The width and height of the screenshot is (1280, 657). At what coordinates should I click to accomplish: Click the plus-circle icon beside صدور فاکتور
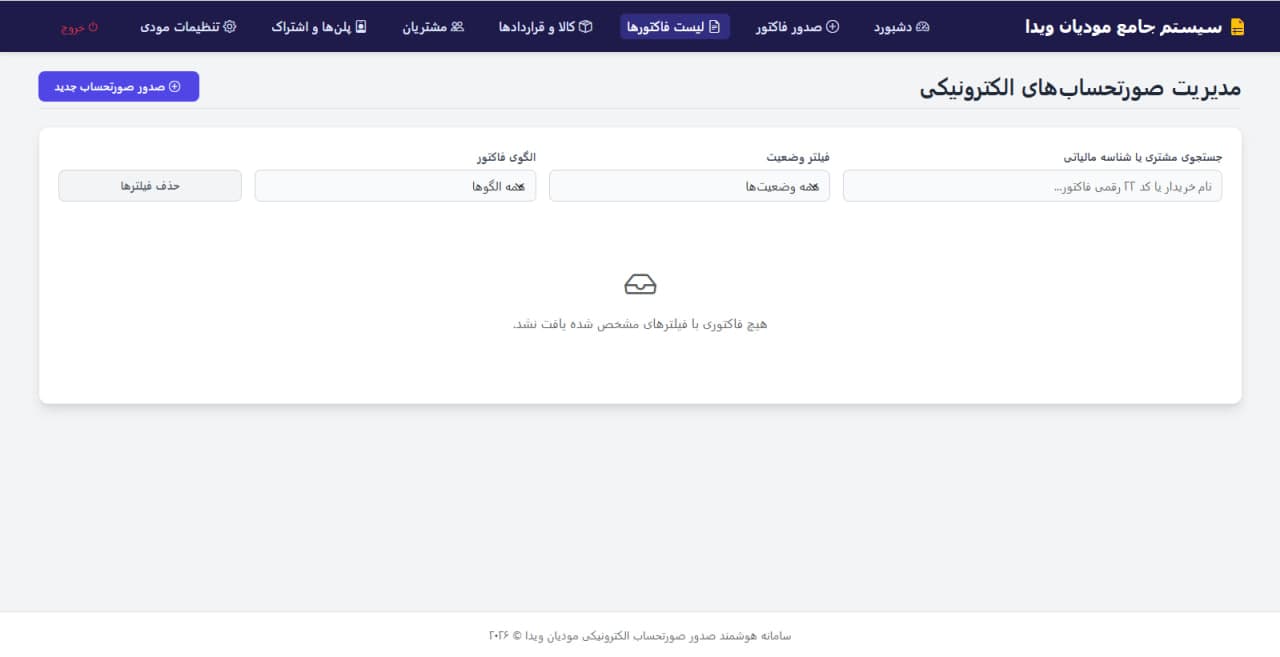pyautogui.click(x=832, y=27)
